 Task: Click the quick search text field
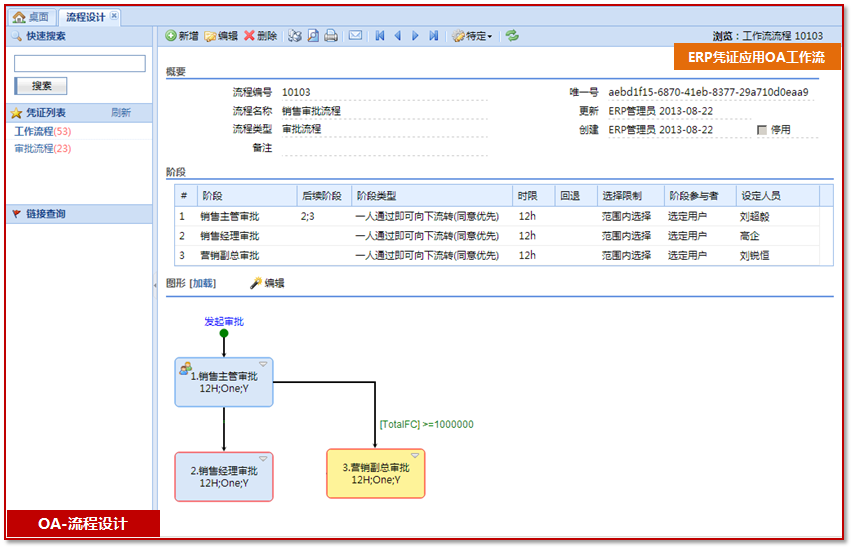[x=80, y=63]
